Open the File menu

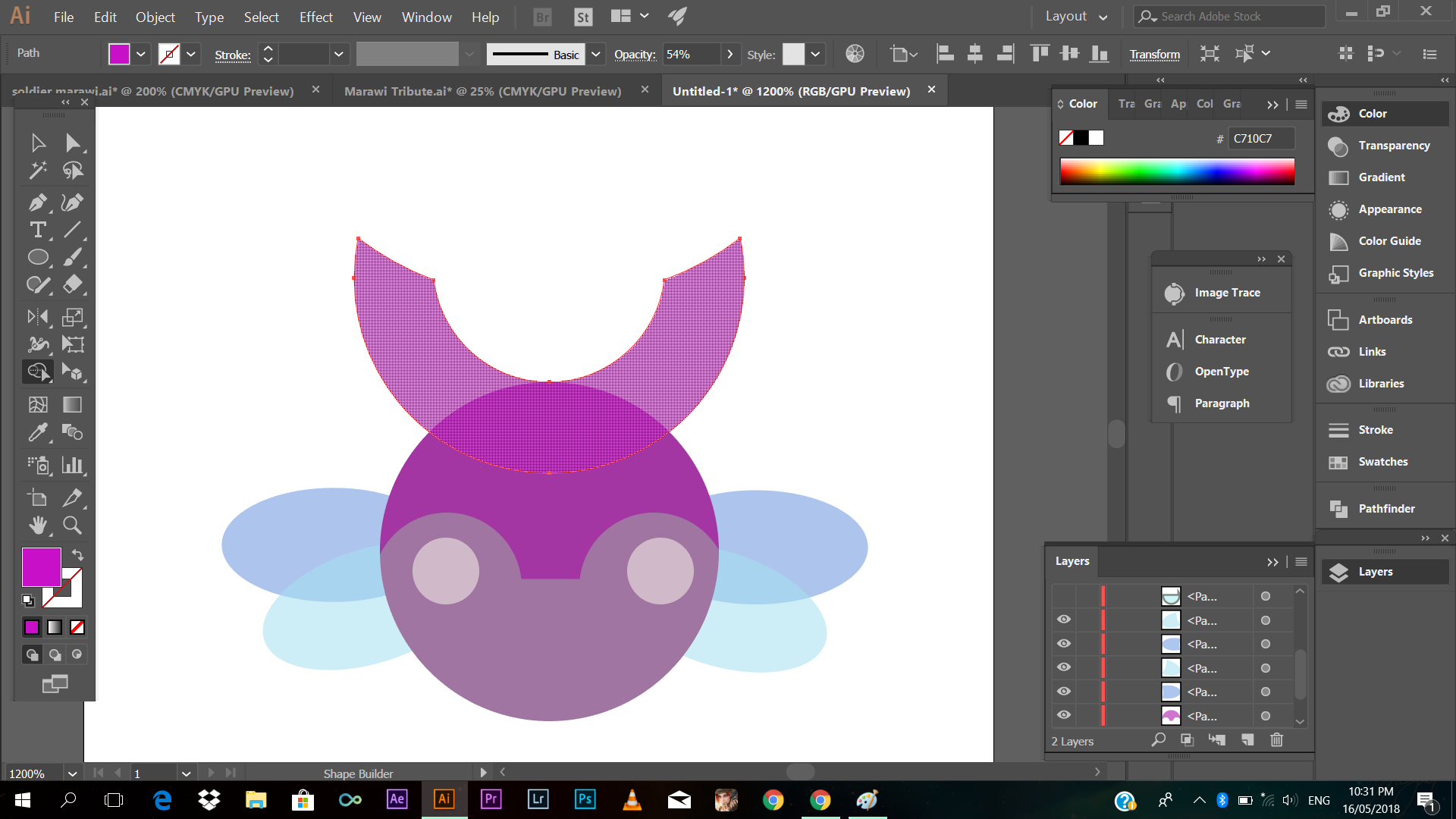click(64, 17)
